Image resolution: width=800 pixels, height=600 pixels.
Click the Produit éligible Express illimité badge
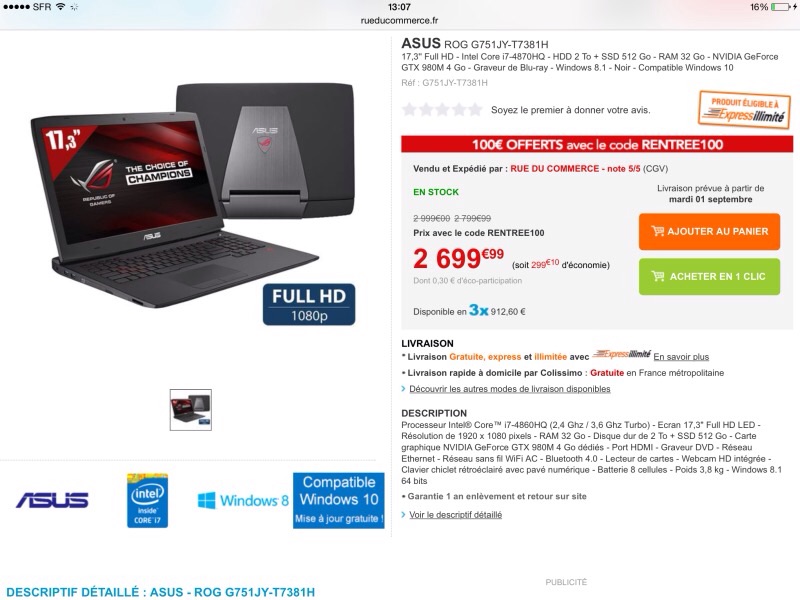point(744,109)
